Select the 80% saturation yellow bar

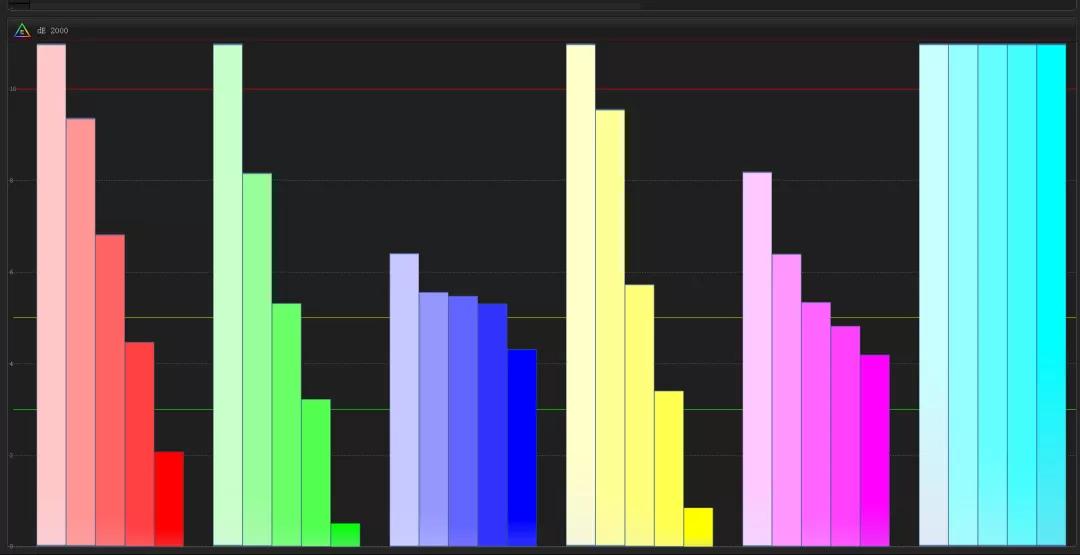pyautogui.click(x=669, y=468)
